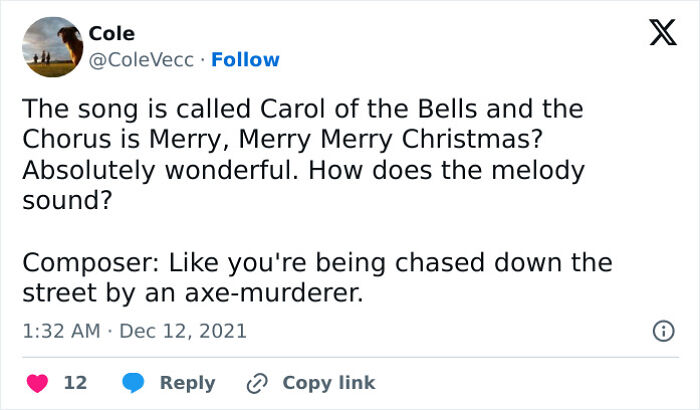
Task: Click the Composer reply paragraph
Action: [x=315, y=279]
